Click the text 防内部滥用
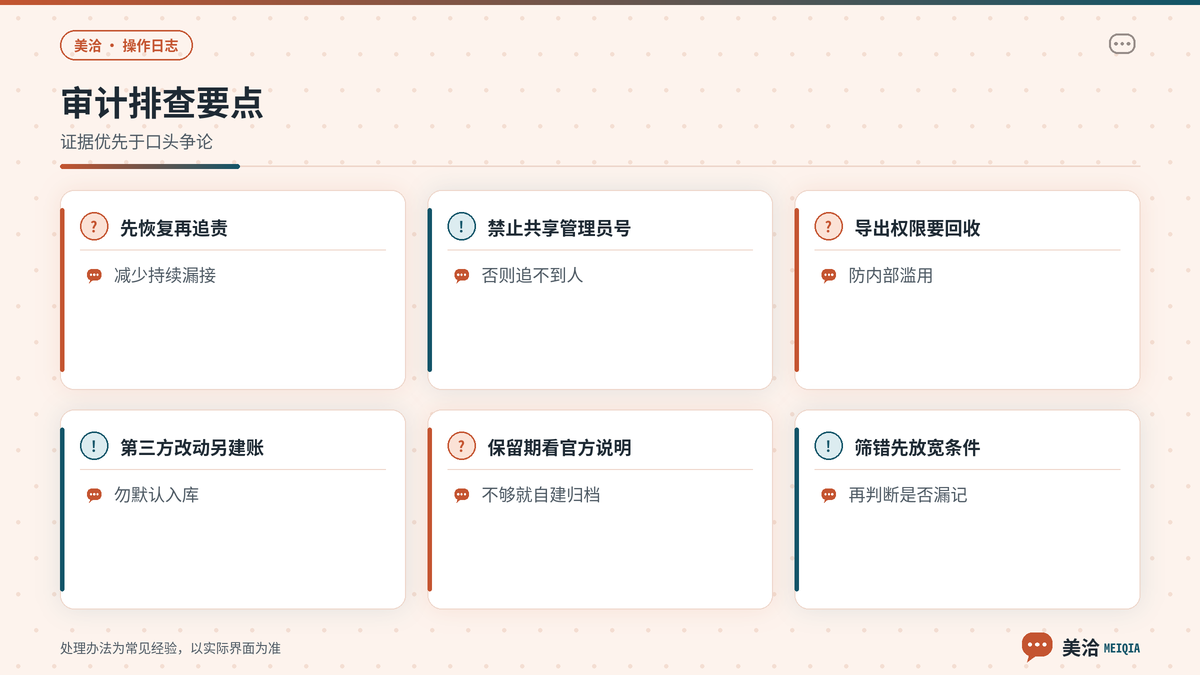The image size is (1200, 675). tap(891, 275)
